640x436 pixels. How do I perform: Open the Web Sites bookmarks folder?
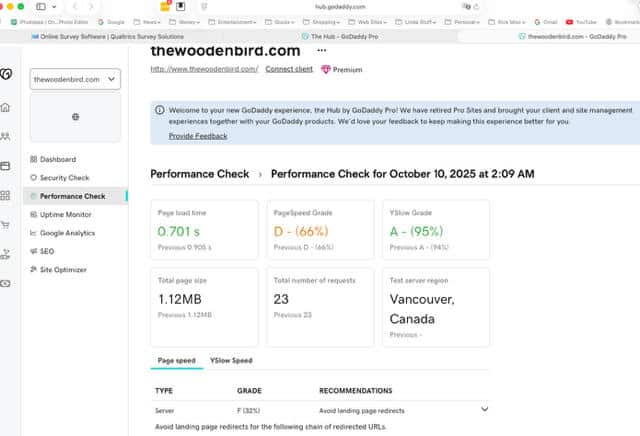(367, 22)
